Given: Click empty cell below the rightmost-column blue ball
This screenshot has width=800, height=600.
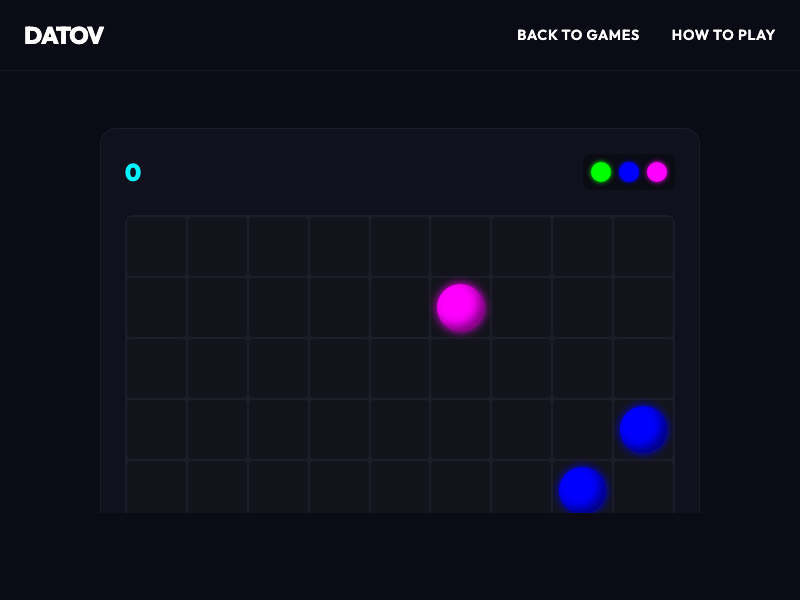Looking at the screenshot, I should tap(643, 488).
